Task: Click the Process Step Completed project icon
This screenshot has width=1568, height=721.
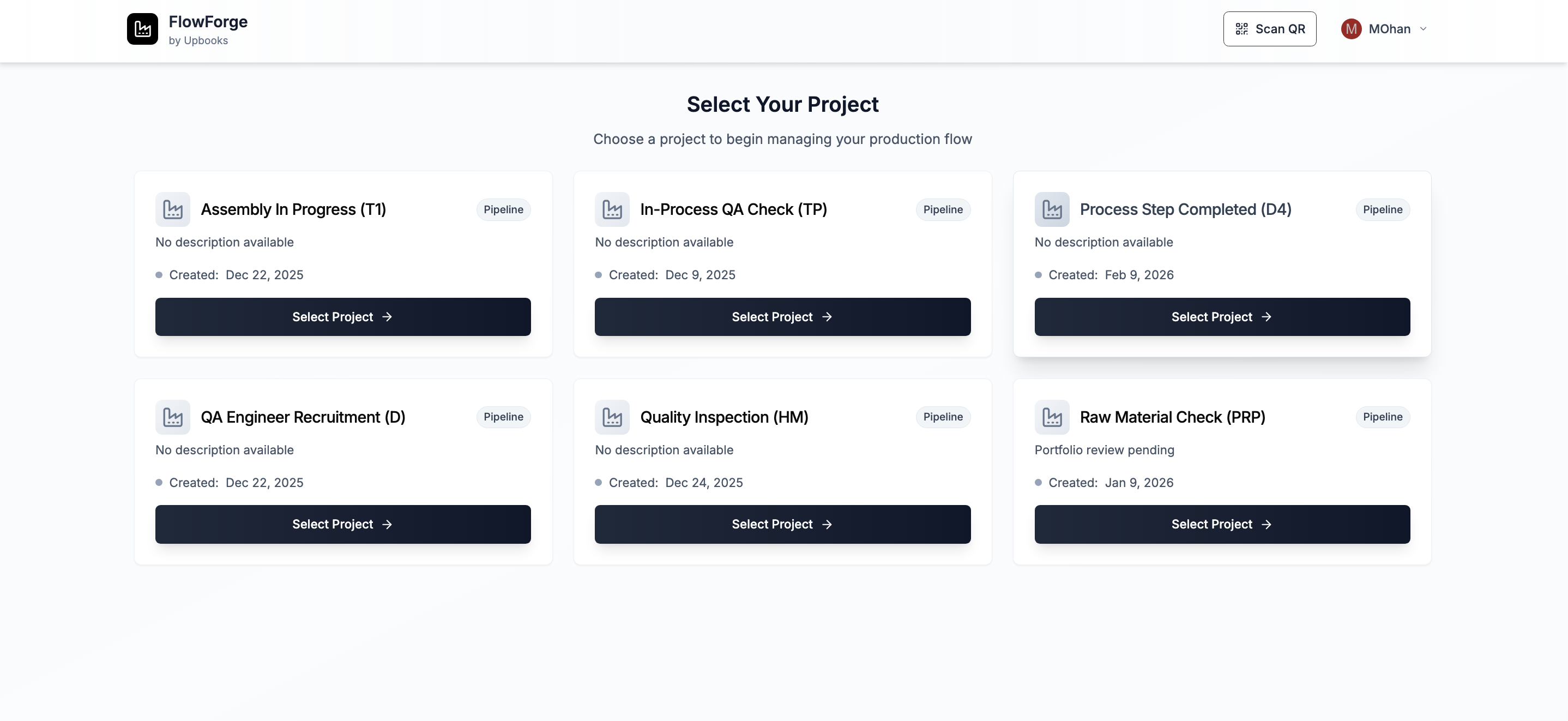Action: (x=1052, y=209)
